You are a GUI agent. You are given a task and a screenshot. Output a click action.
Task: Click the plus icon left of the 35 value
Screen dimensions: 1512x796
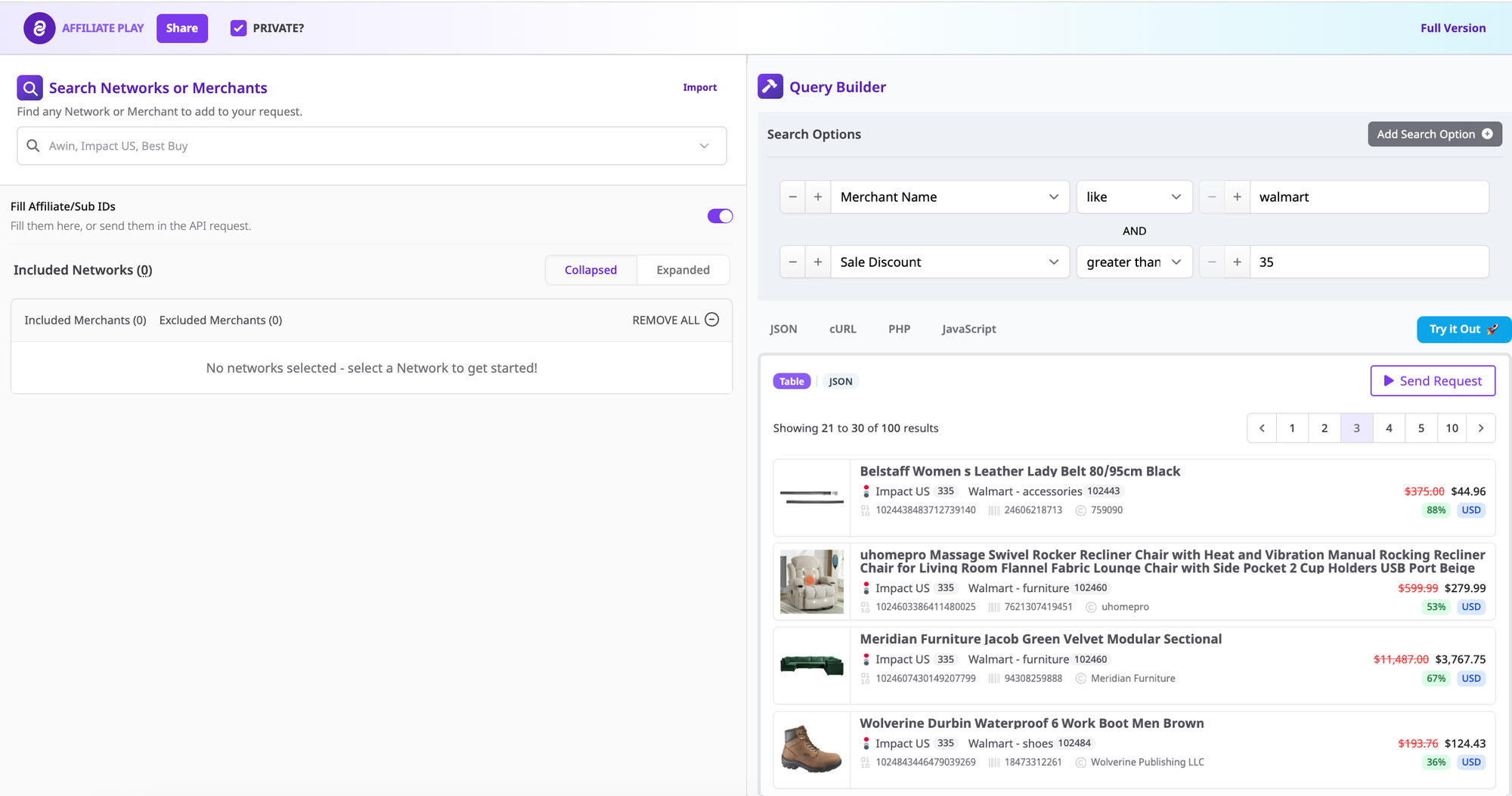click(1238, 262)
